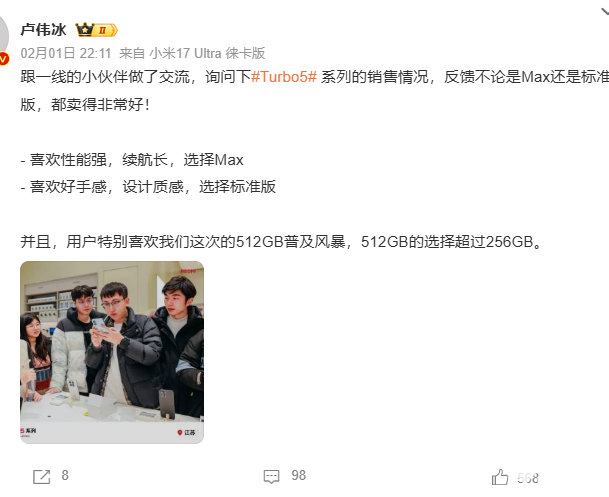Open the profile avatar at left edge

click(x=3, y=37)
